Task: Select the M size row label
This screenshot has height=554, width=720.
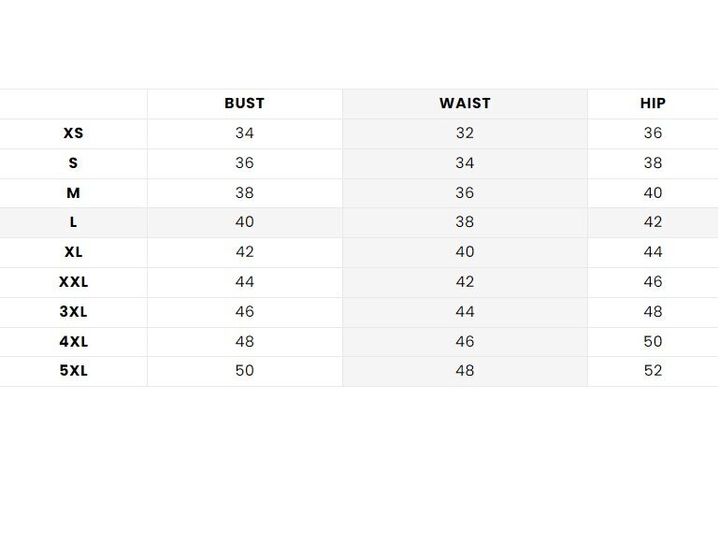Action: [x=73, y=193]
